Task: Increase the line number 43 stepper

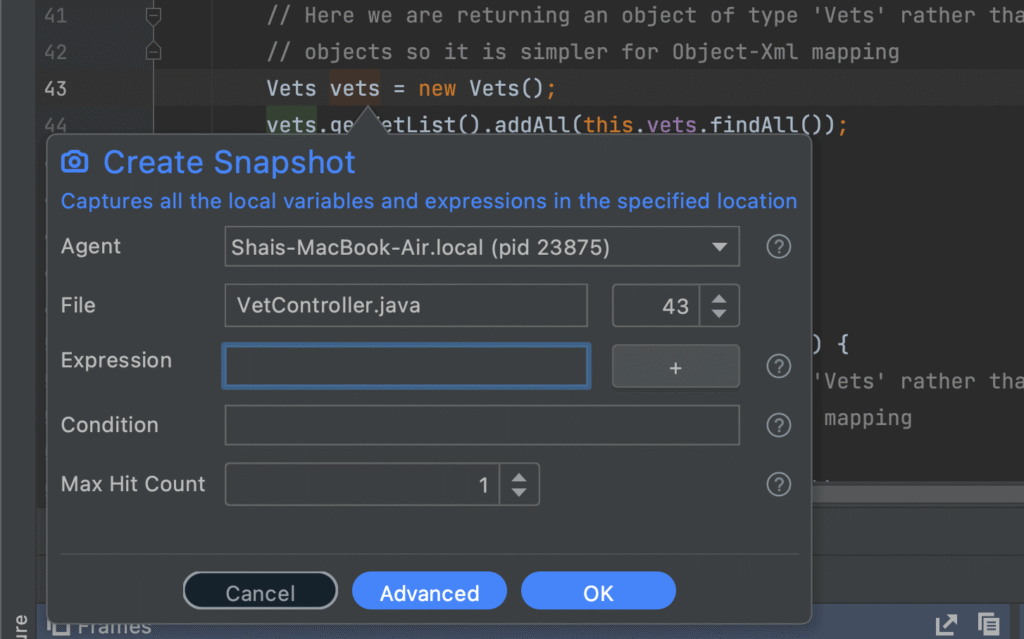Action: [718, 298]
